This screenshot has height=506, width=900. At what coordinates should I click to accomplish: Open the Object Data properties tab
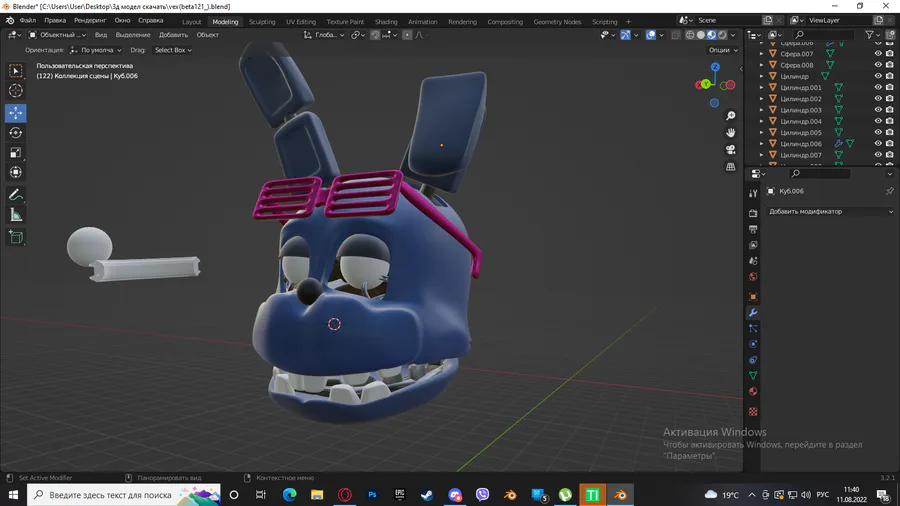pyautogui.click(x=753, y=375)
